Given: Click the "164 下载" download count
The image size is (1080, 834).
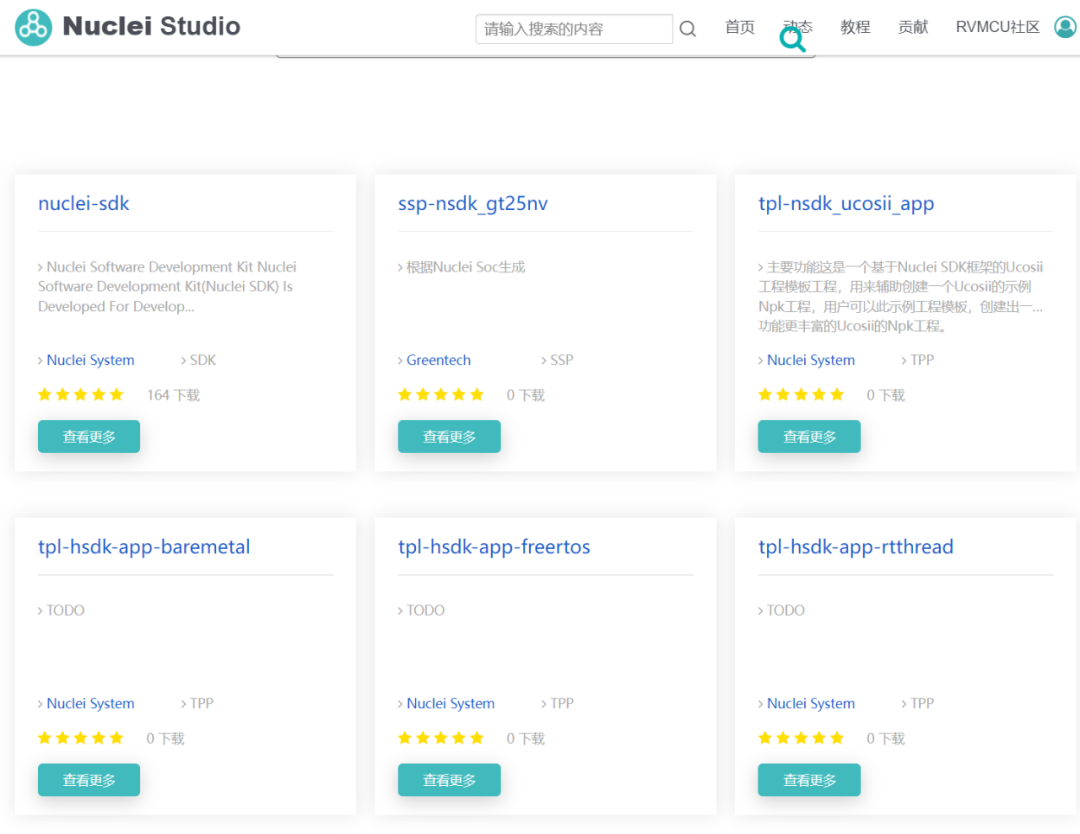Looking at the screenshot, I should [x=173, y=395].
